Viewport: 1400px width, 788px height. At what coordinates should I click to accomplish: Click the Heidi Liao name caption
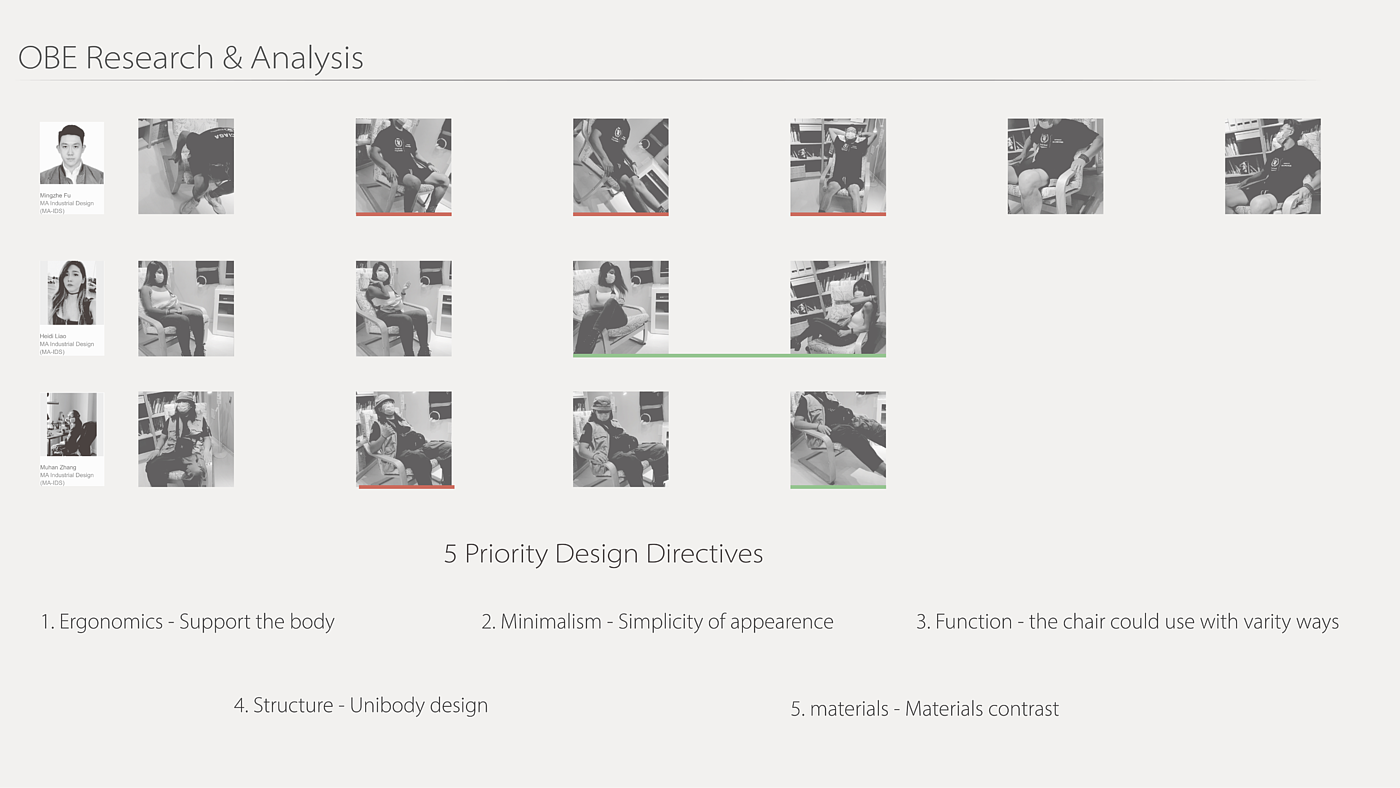coord(54,336)
